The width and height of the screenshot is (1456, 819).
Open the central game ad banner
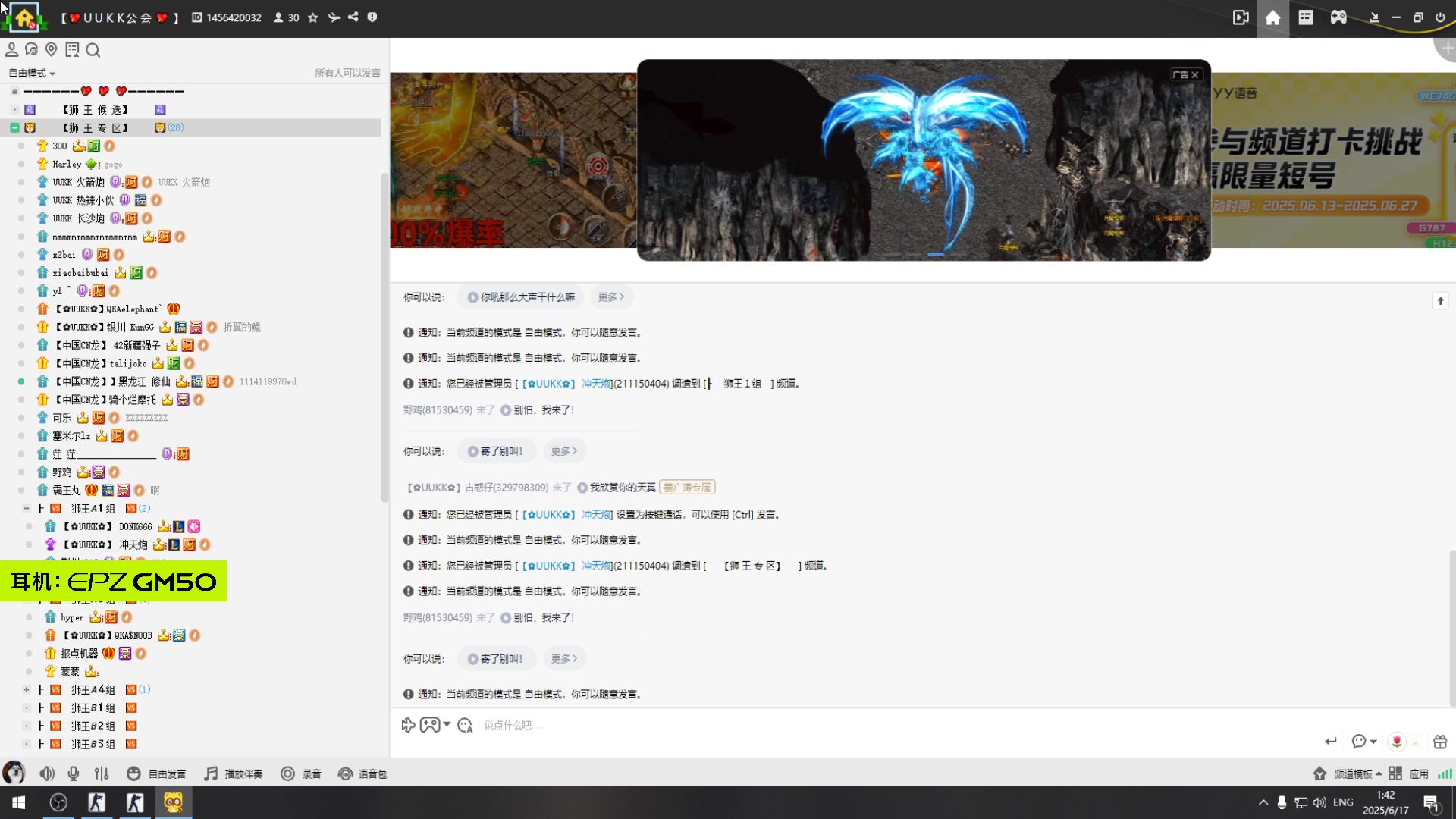coord(924,160)
